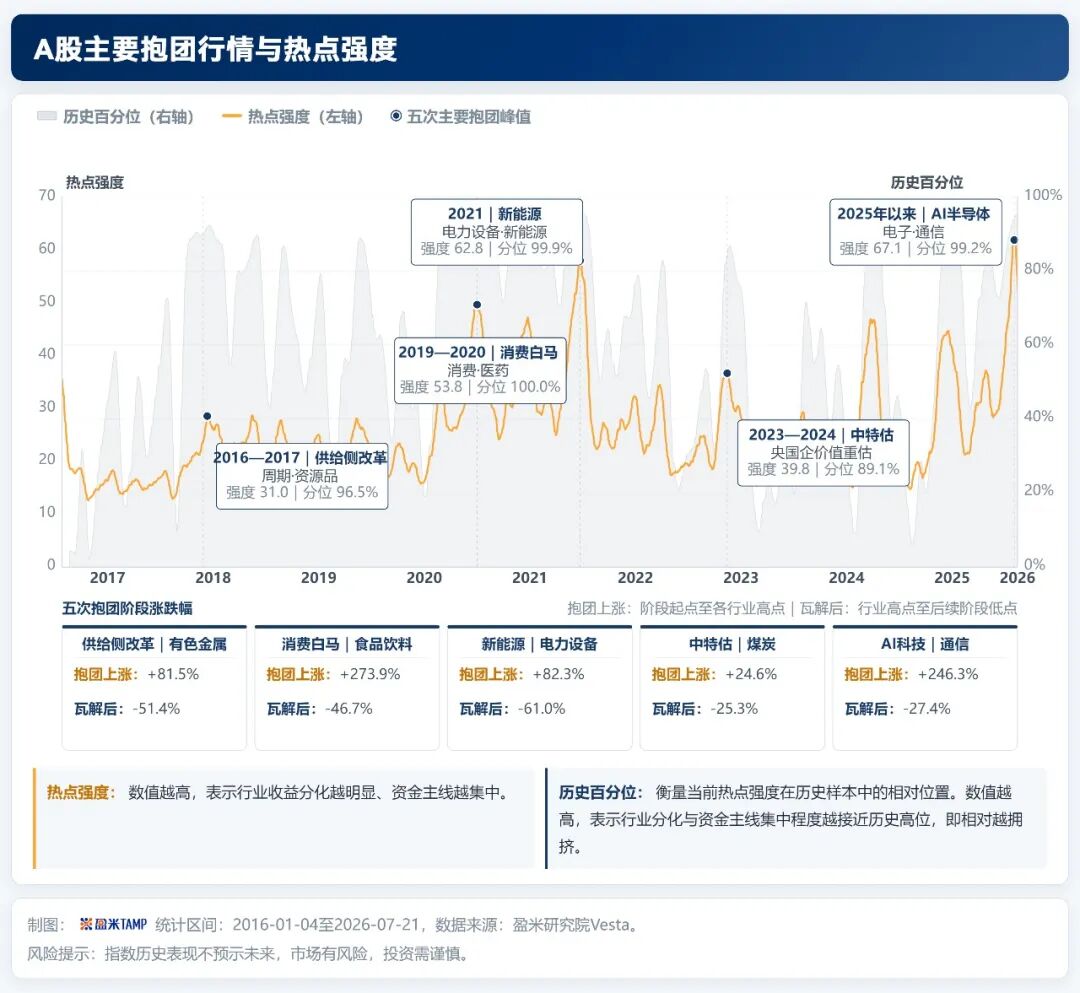Click the 历史百分位 right axis title
The width and height of the screenshot is (1080, 993).
(x=927, y=182)
